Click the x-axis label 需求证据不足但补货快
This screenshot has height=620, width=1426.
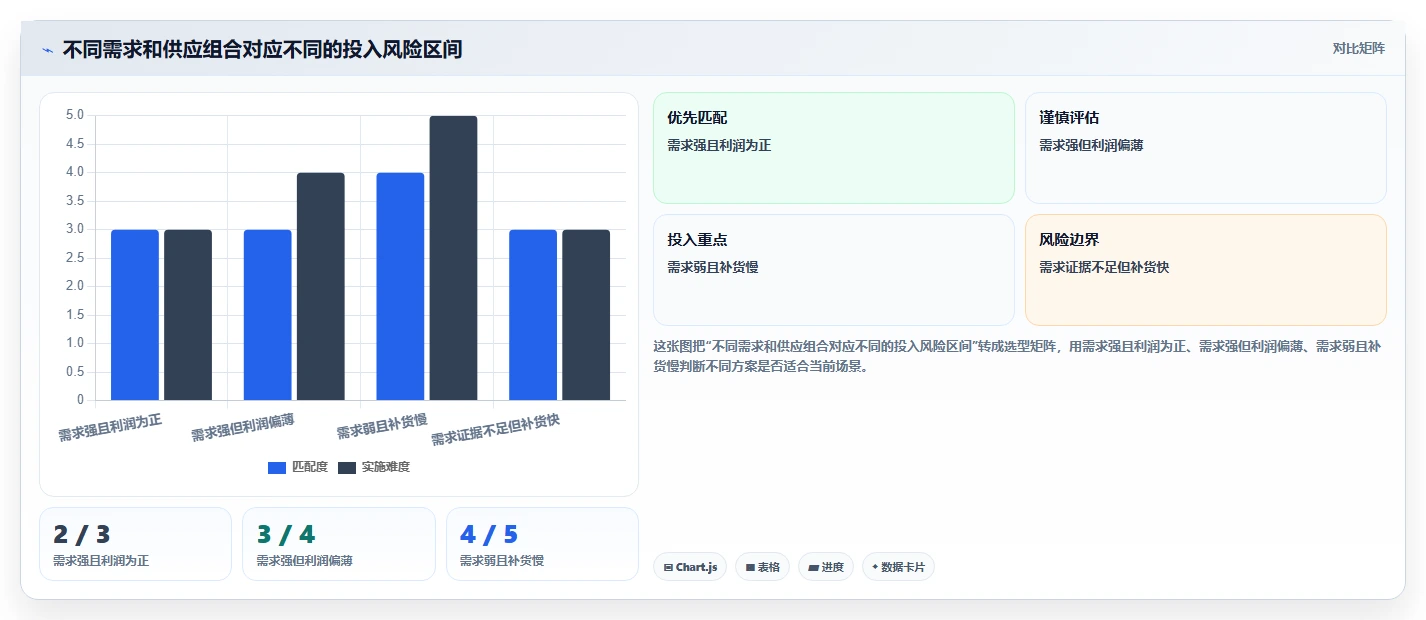495,430
